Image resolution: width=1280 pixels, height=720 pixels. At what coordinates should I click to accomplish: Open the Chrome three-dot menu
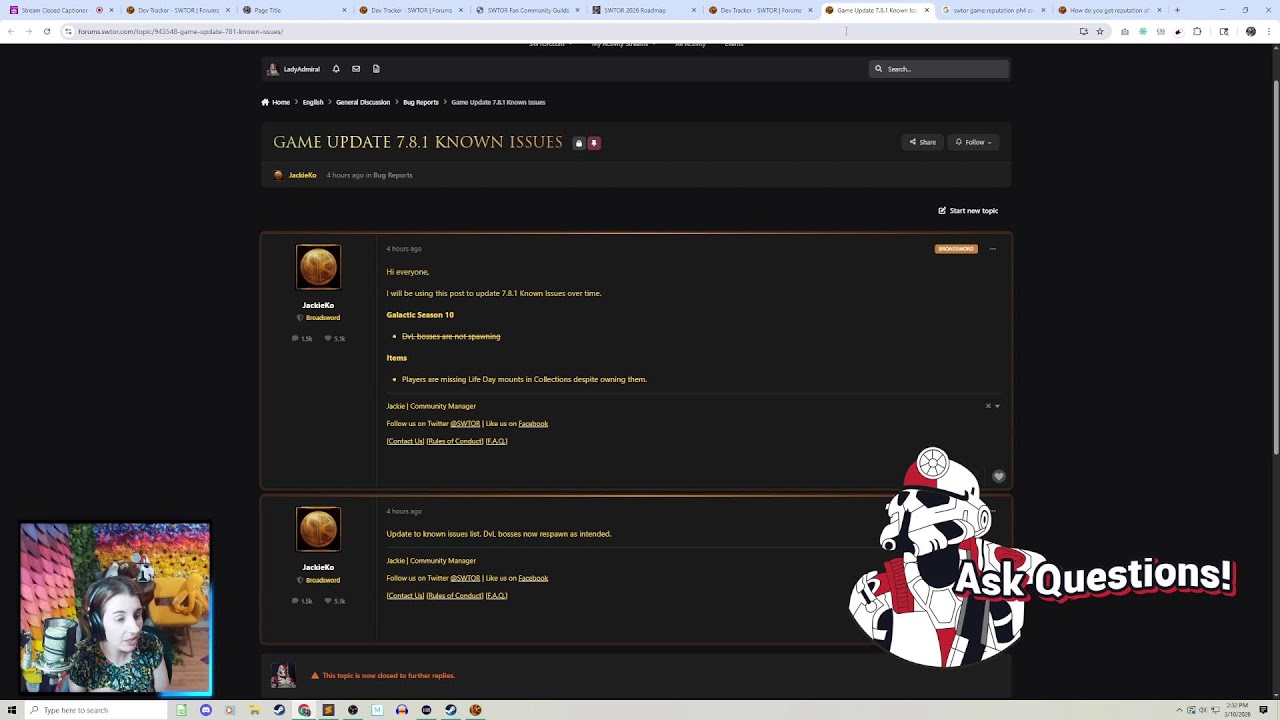click(1269, 31)
